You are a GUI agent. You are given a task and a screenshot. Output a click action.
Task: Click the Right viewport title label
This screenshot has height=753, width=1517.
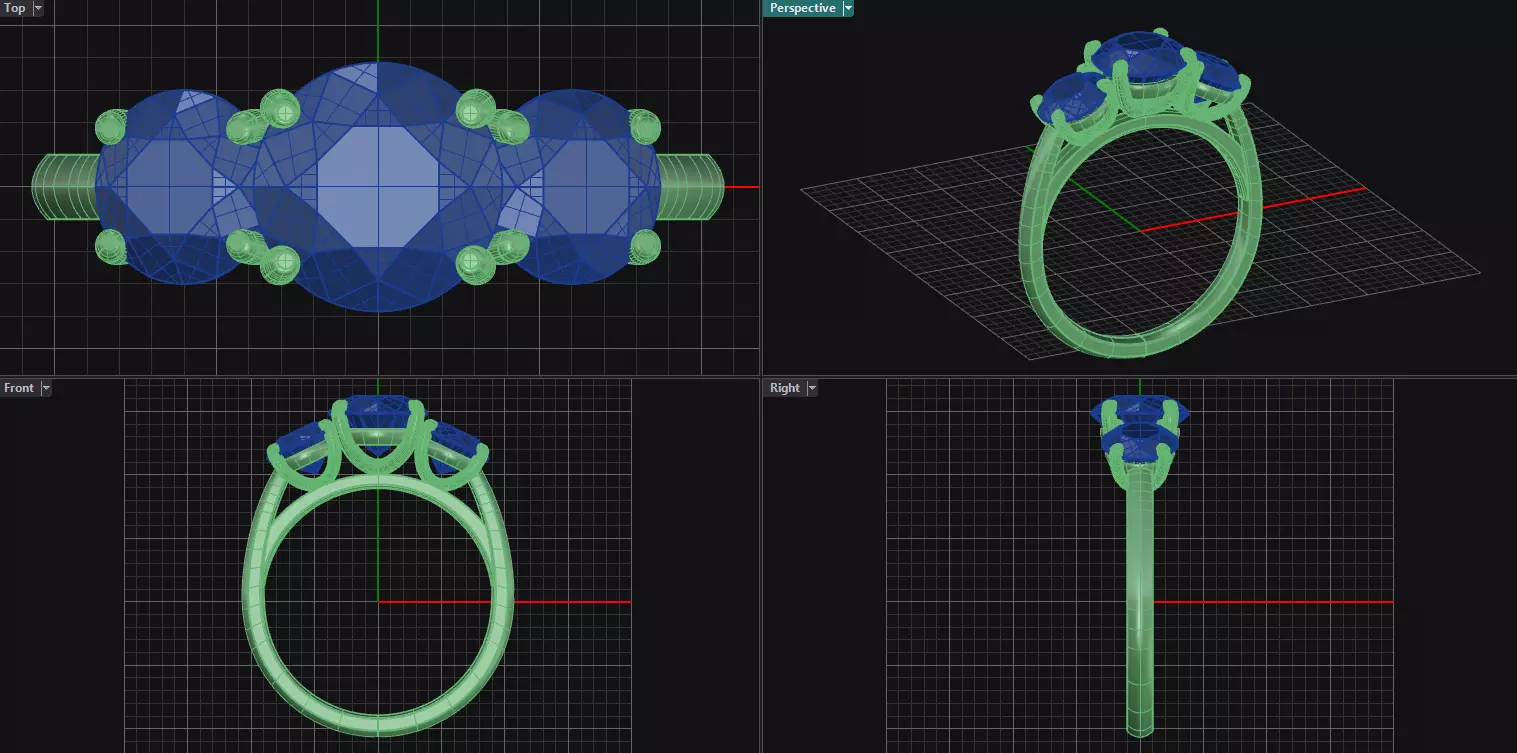[x=785, y=388]
